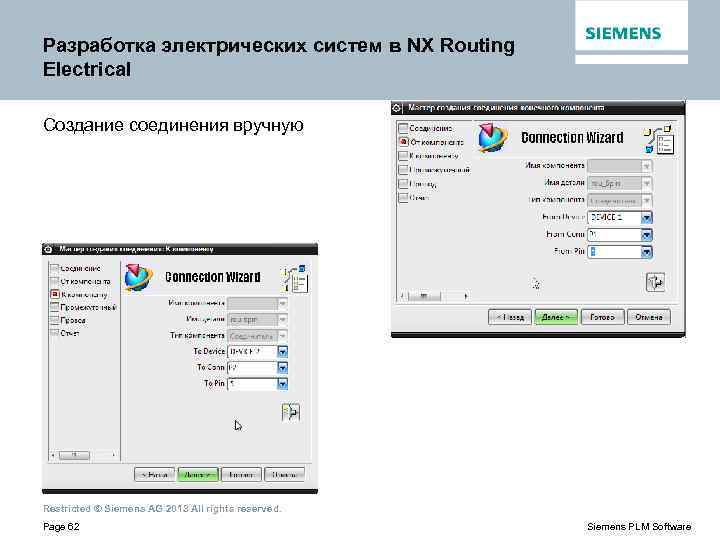The height and width of the screenshot is (540, 720).
Task: Click the slide title 'Разработка электрических систем'
Action: tap(212, 45)
